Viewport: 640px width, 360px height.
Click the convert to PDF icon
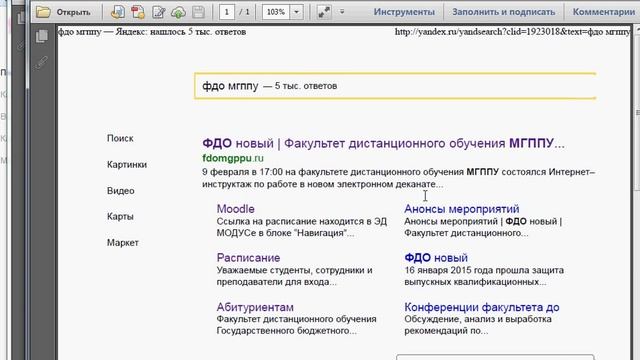138,12
